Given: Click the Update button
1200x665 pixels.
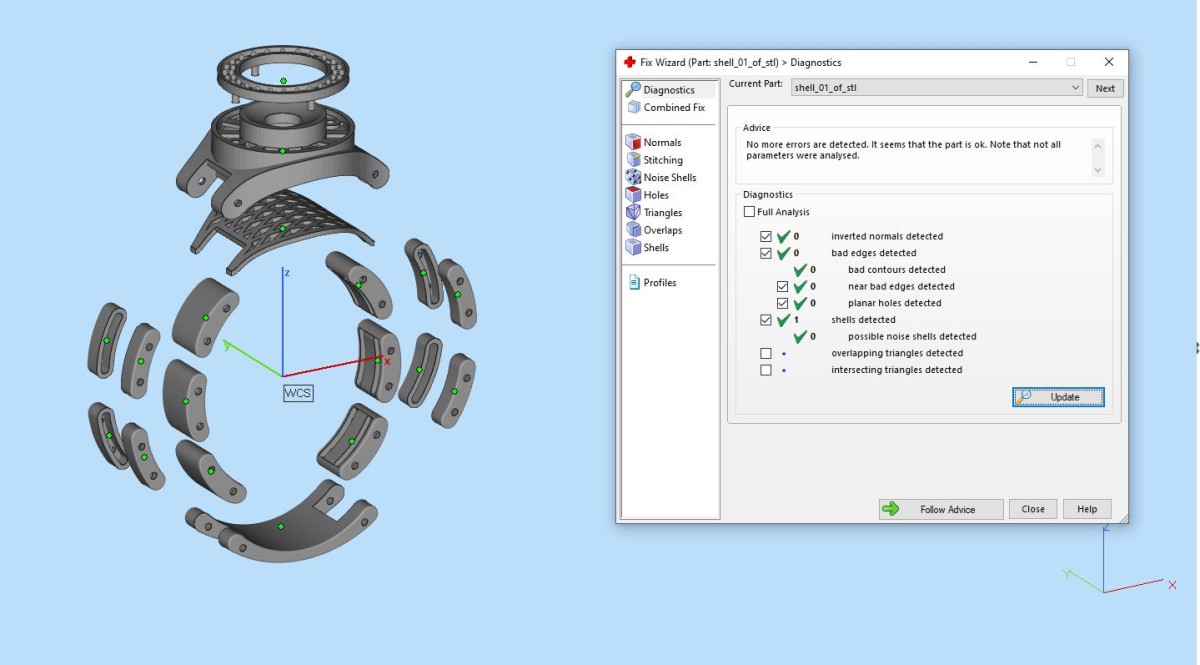Looking at the screenshot, I should [x=1058, y=397].
